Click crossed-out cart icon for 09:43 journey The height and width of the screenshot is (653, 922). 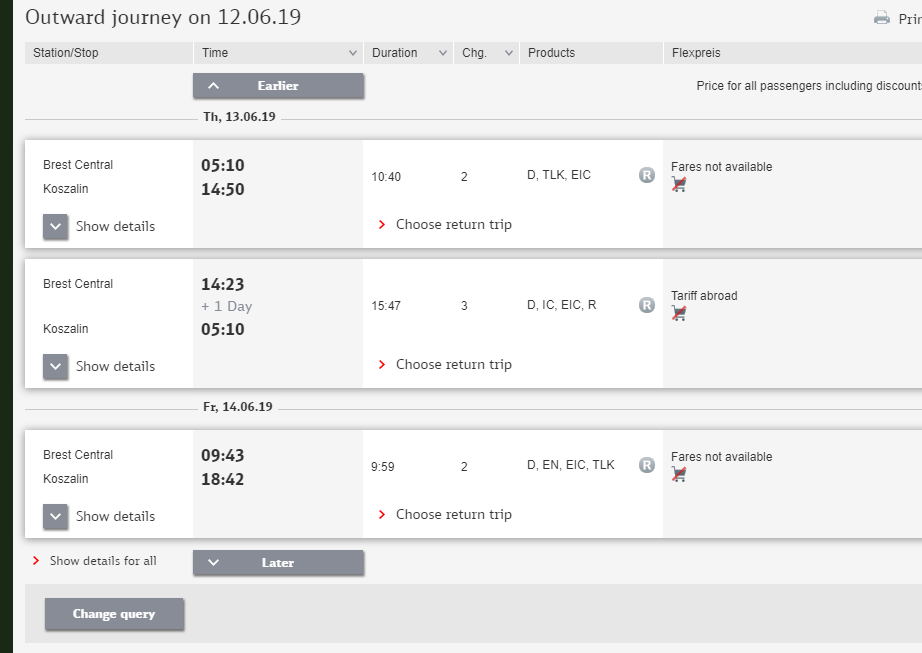point(679,474)
